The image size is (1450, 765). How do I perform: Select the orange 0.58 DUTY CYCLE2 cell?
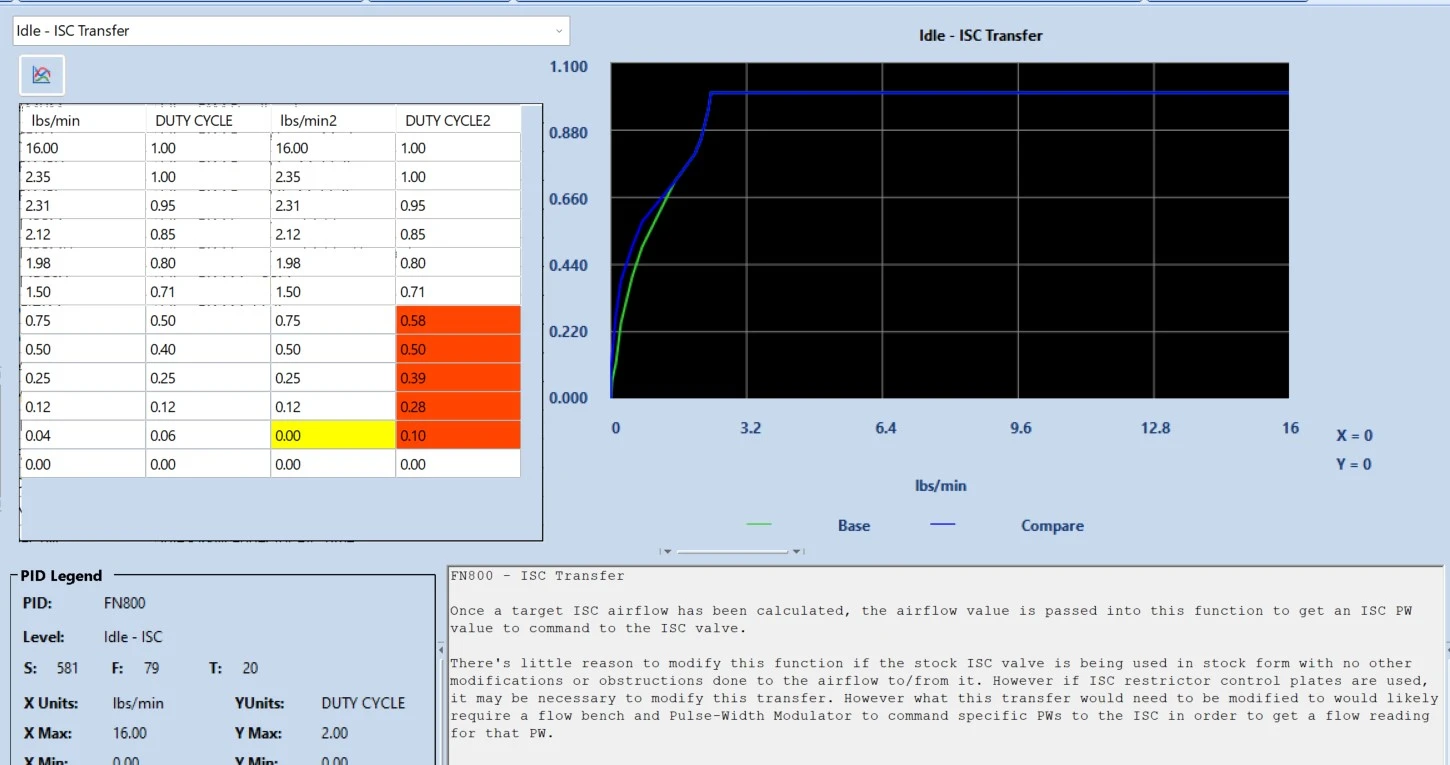(x=458, y=320)
